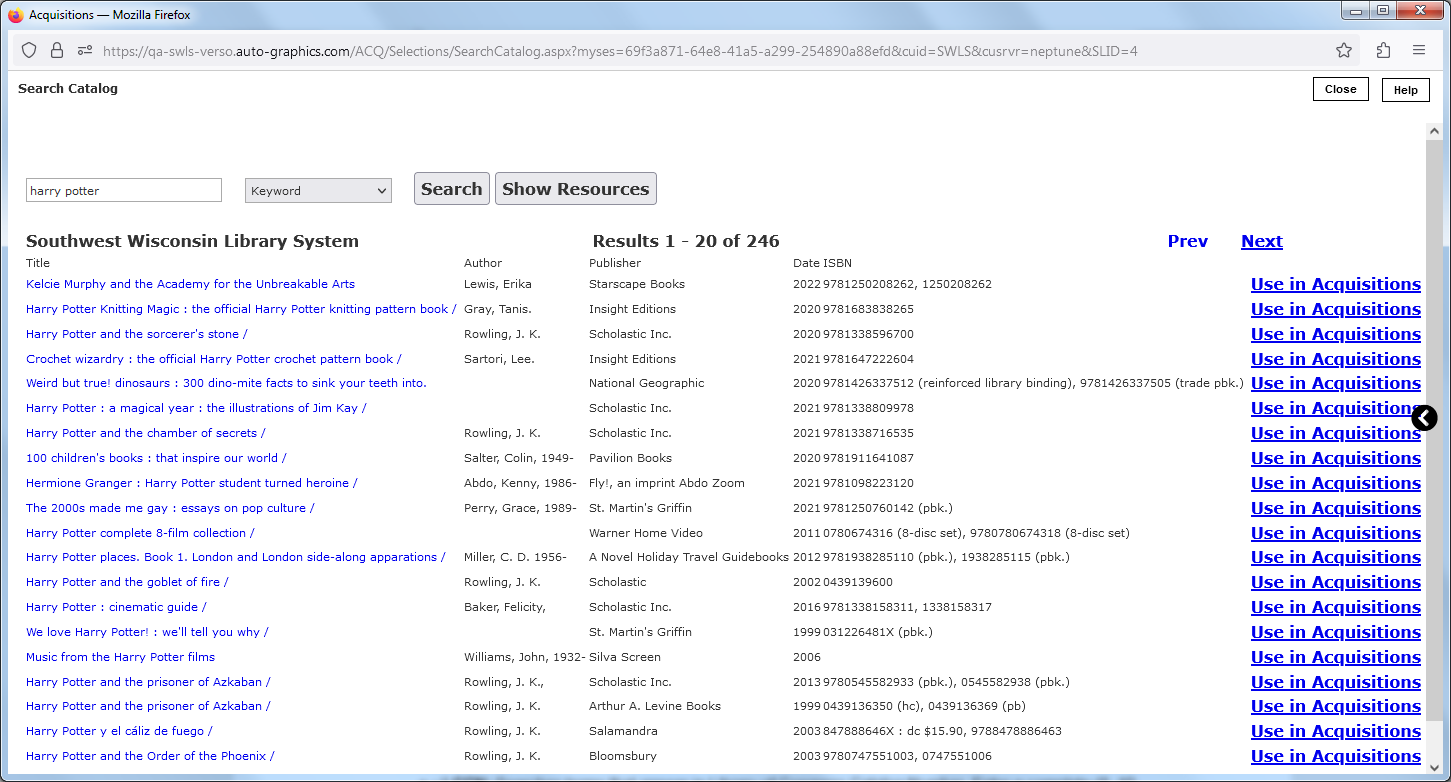Open the Firefox hamburger application menu

1419,51
